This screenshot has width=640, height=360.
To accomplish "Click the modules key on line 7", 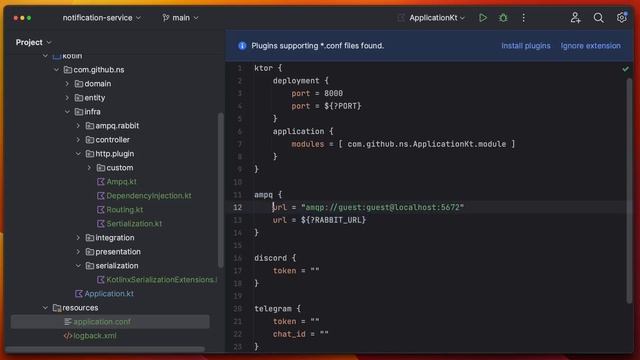I will [307, 144].
